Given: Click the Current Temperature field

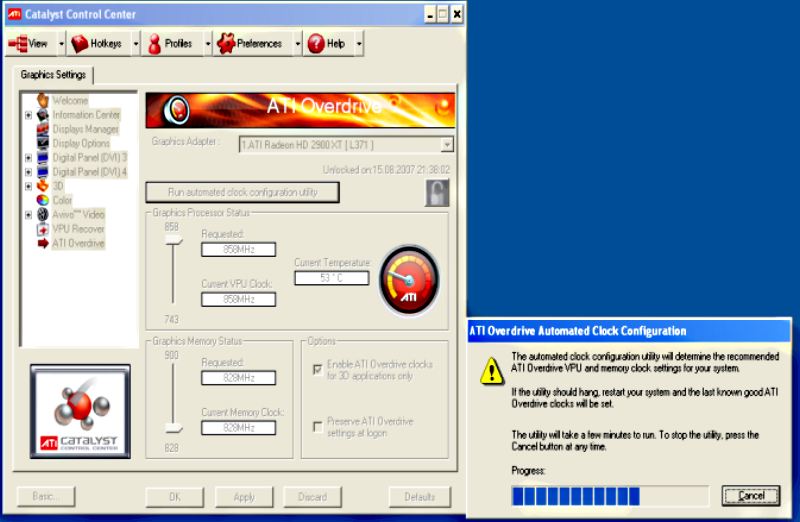Looking at the screenshot, I should [x=332, y=278].
